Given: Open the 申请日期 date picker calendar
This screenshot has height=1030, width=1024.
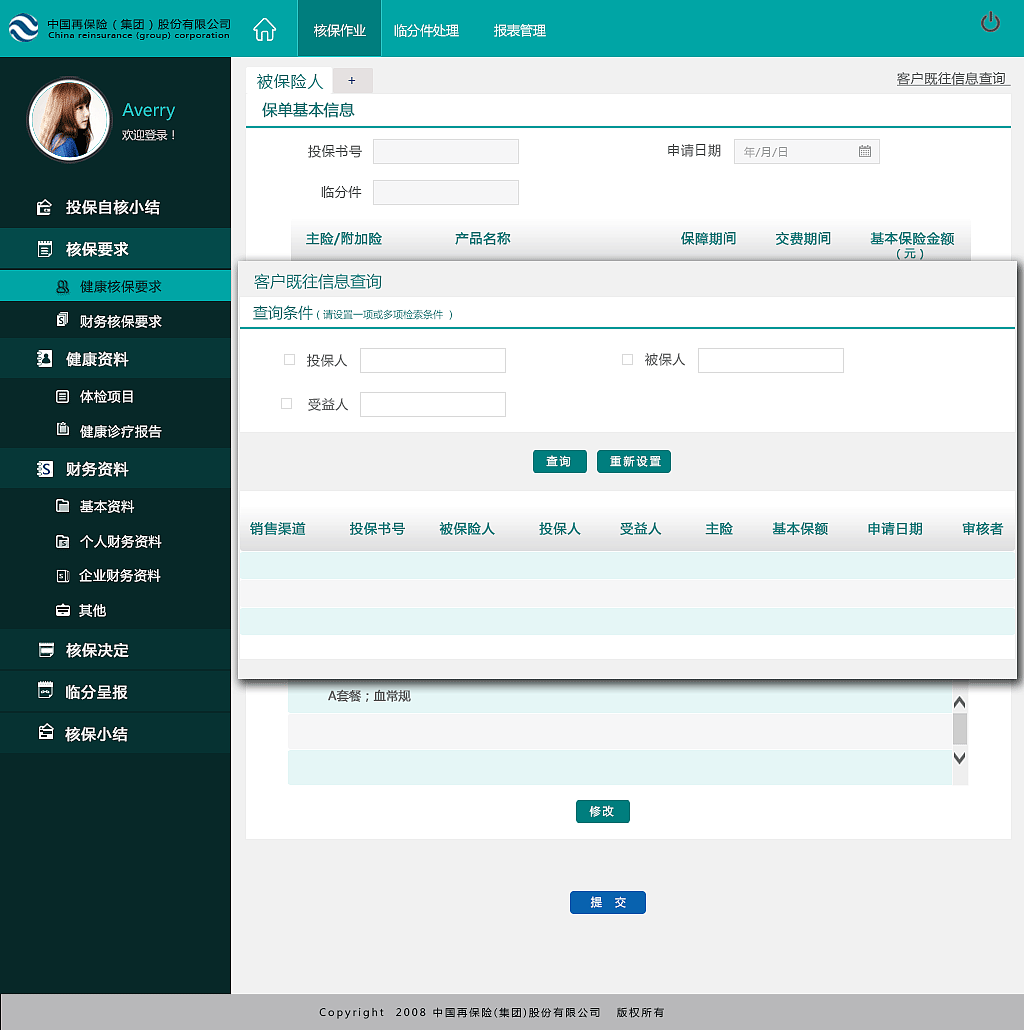Looking at the screenshot, I should pos(864,151).
